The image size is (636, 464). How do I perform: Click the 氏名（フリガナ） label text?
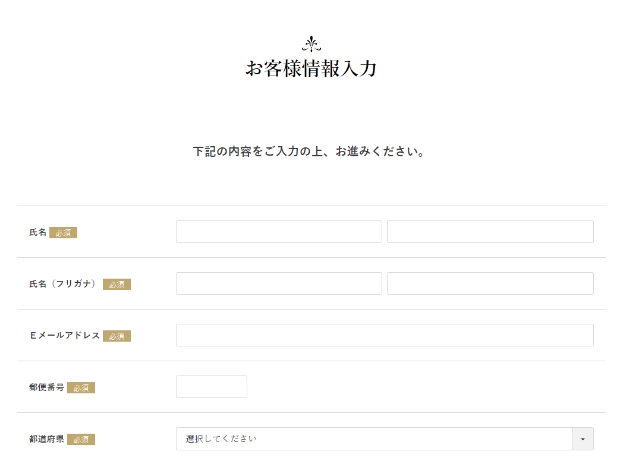coord(63,284)
